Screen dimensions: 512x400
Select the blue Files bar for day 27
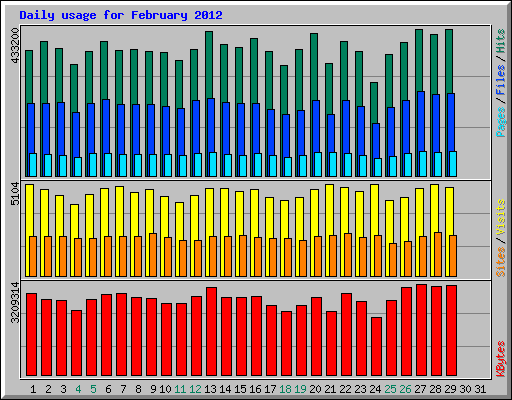421,121
